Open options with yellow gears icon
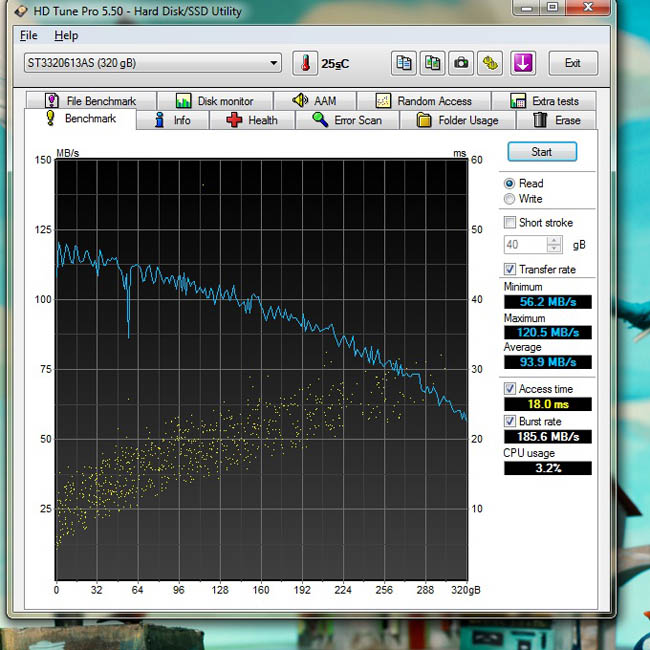 490,63
